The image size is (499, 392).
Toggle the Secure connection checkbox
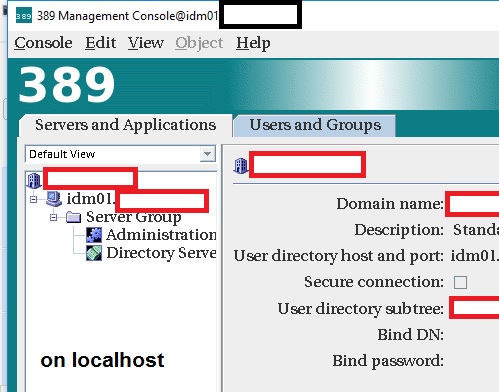click(460, 282)
